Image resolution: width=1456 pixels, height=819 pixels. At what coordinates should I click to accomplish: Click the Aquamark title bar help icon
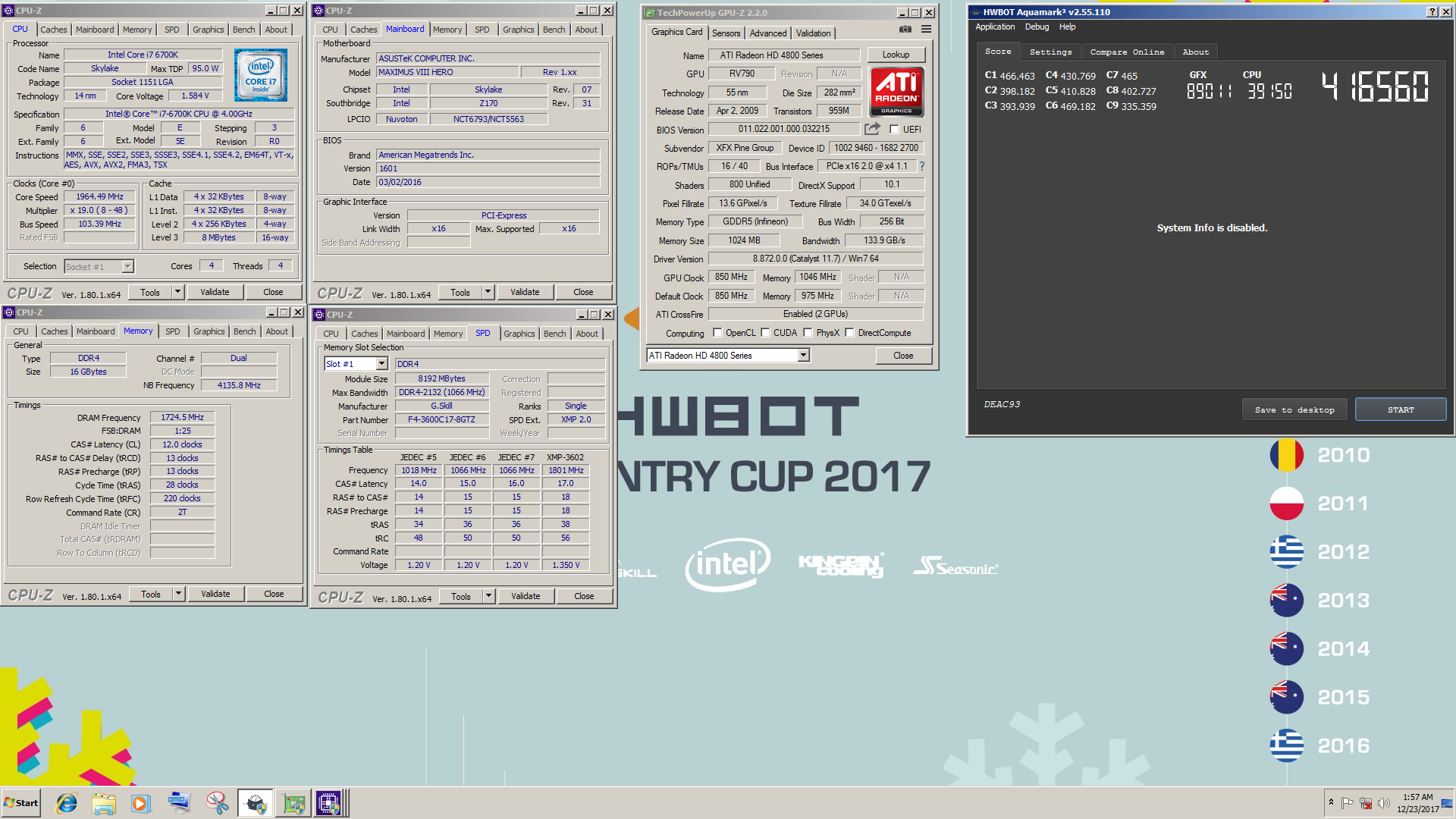(1432, 12)
